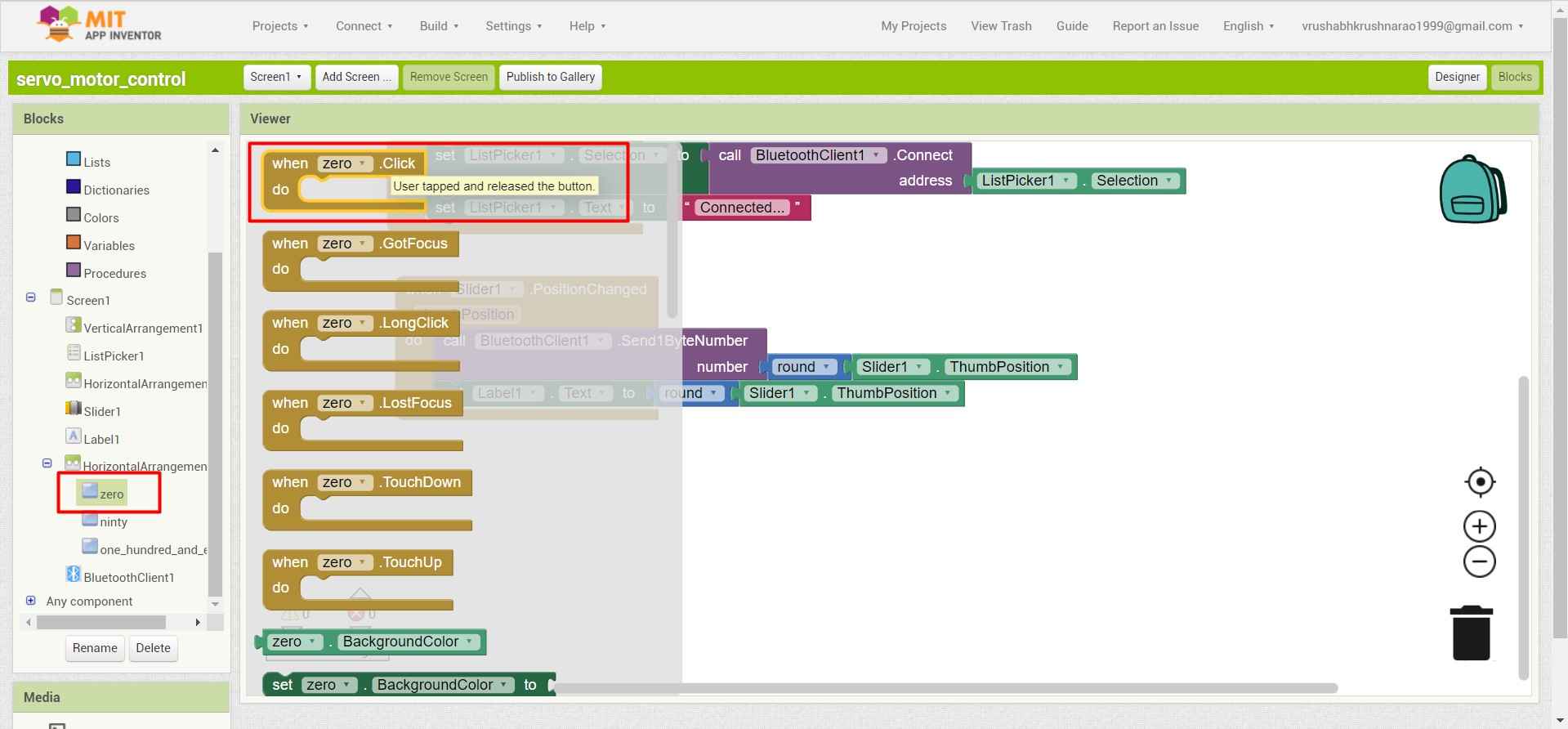Click the zero.BackgroundColor getter block
The height and width of the screenshot is (729, 1568).
point(372,642)
